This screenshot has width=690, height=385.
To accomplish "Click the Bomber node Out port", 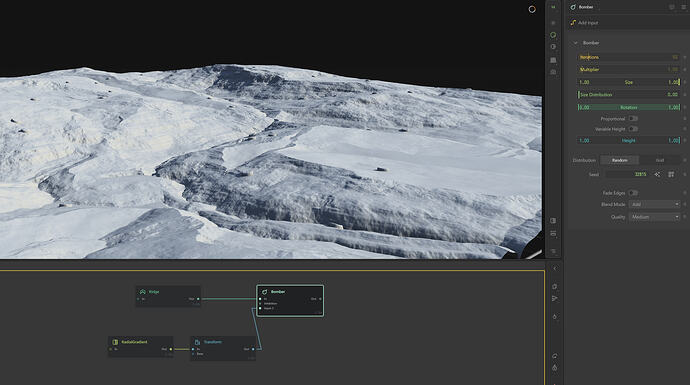I will pyautogui.click(x=320, y=299).
